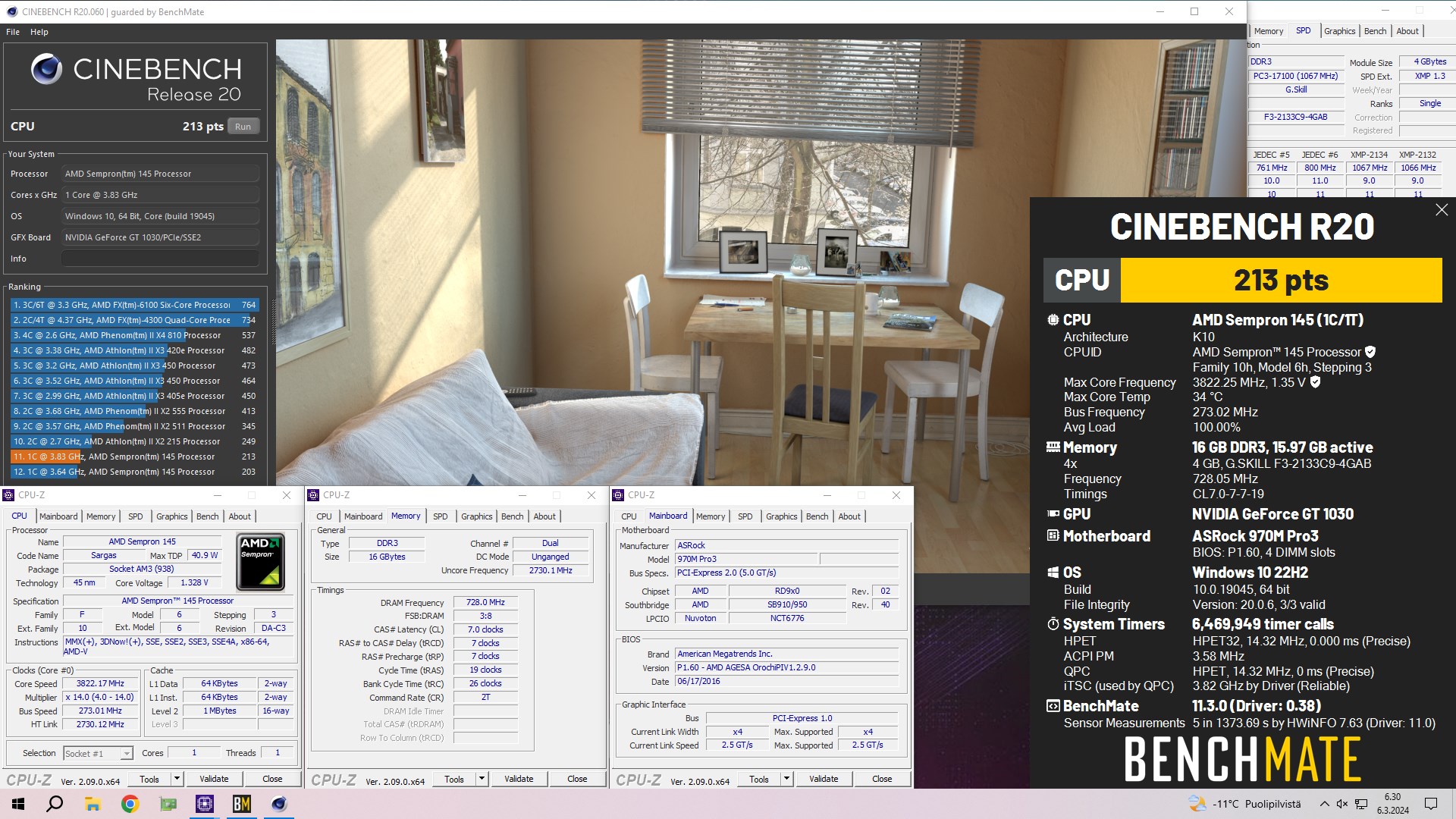Viewport: 1456px width, 819px height.
Task: Click Validate in Memory CPU-Z window
Action: tap(519, 779)
